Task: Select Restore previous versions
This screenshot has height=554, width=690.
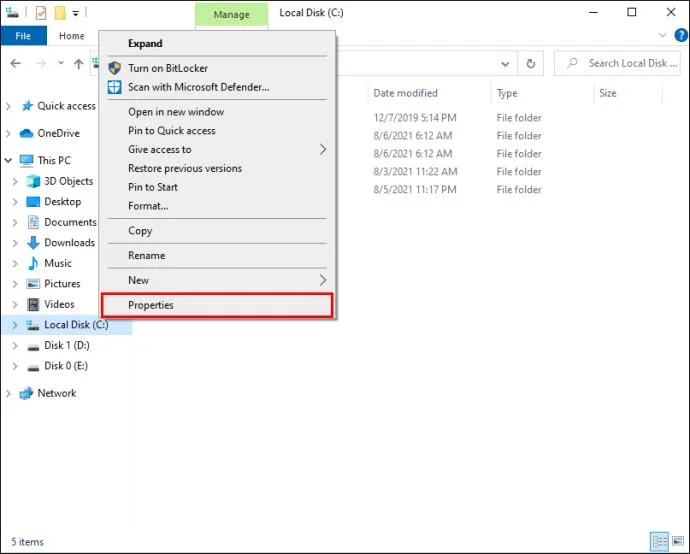Action: pos(218,169)
